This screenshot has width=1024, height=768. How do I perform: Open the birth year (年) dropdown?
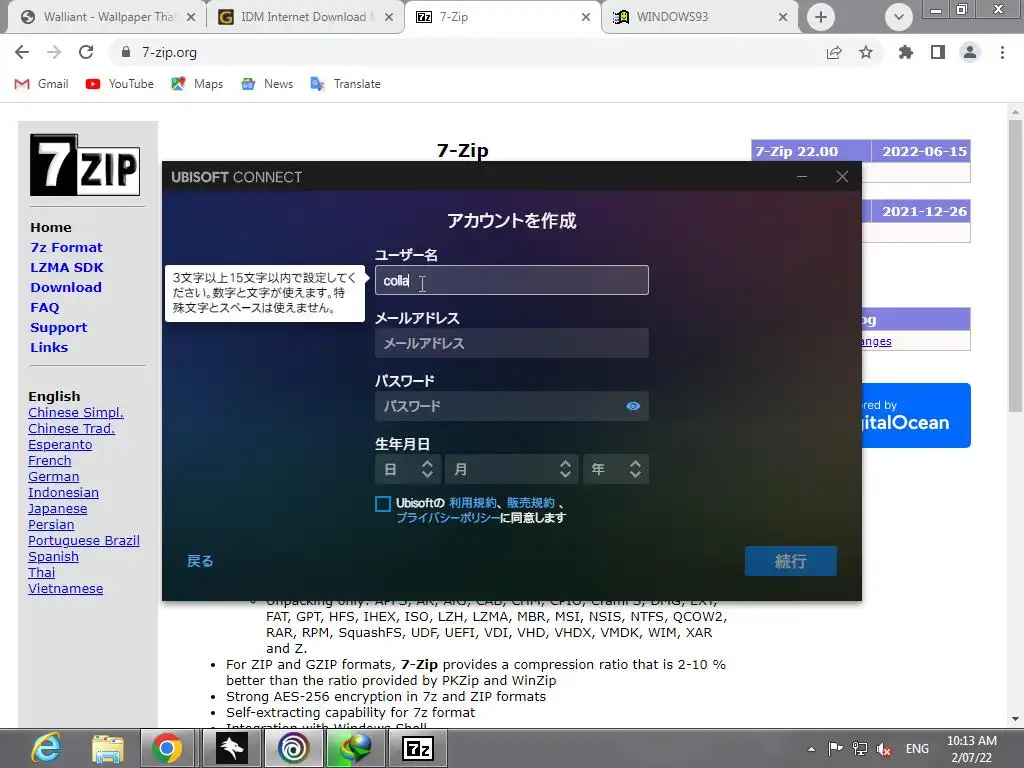[616, 469]
